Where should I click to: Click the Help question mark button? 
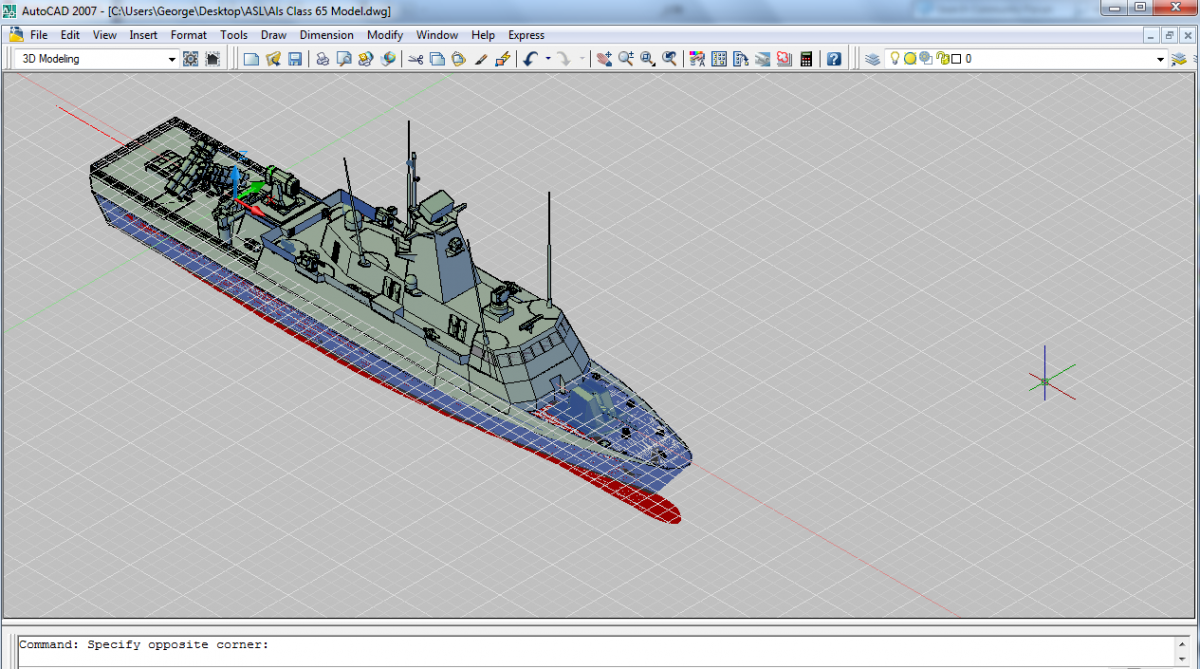pos(834,59)
